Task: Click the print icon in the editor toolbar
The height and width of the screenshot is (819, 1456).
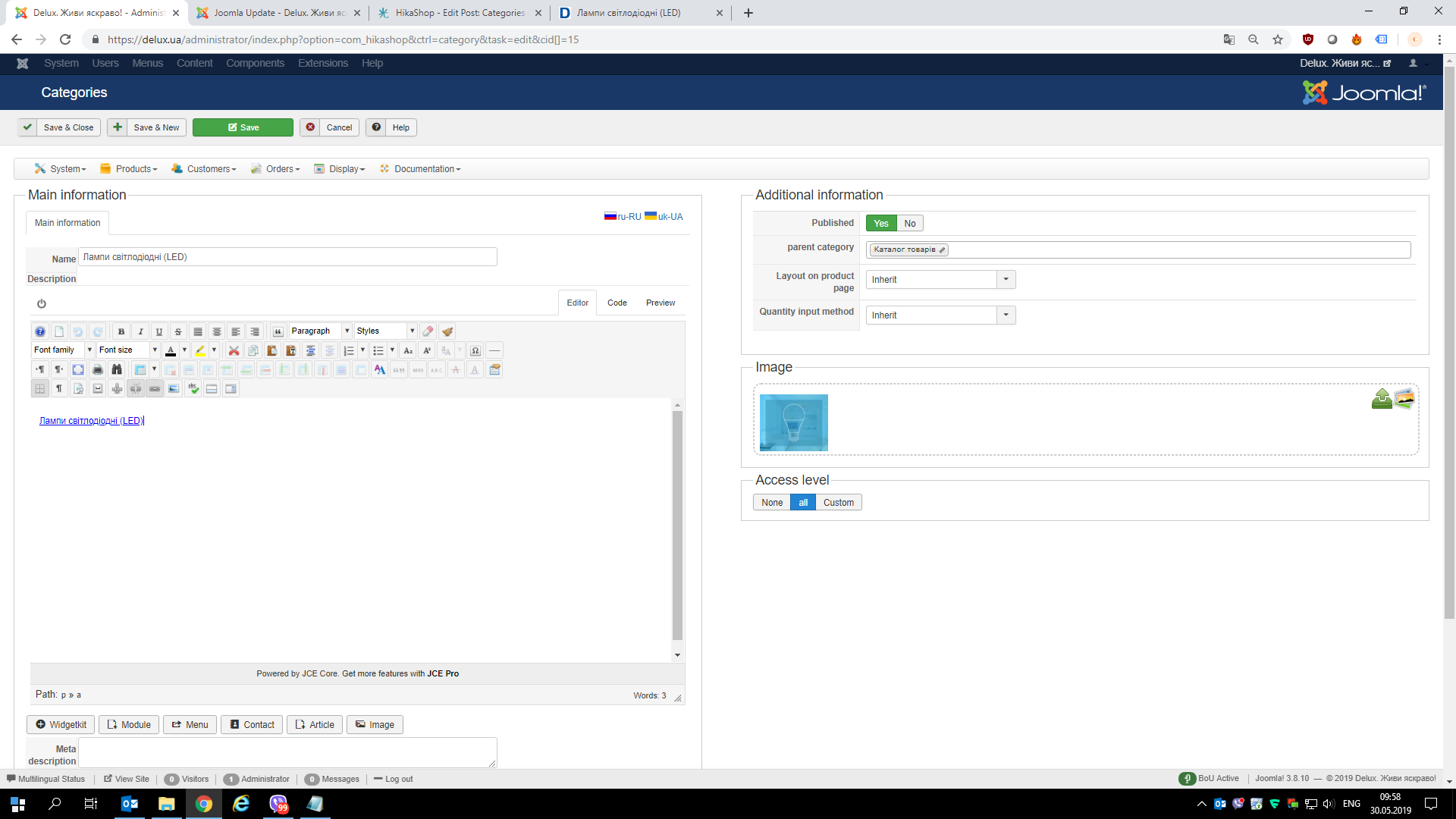Action: 98,369
